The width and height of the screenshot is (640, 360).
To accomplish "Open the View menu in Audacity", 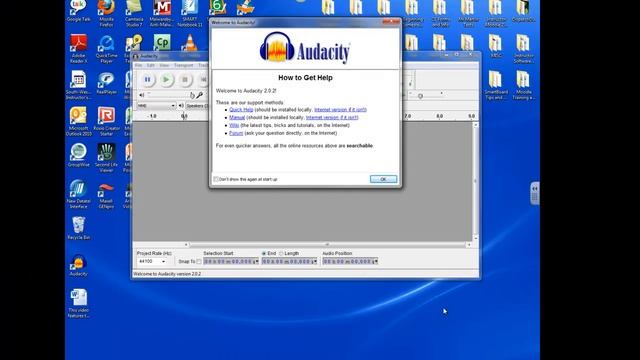I will tap(164, 65).
